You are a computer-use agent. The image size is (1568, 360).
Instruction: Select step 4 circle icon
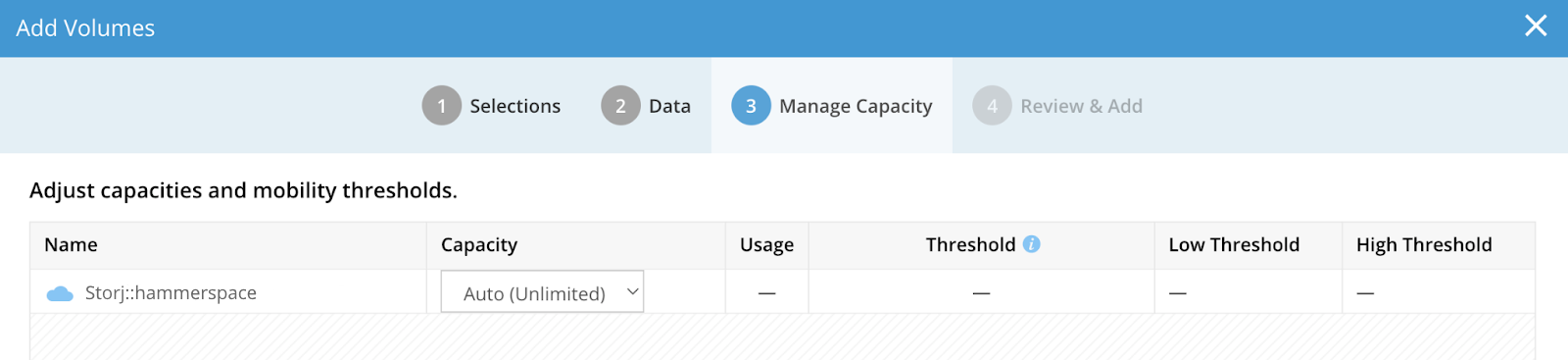point(992,106)
